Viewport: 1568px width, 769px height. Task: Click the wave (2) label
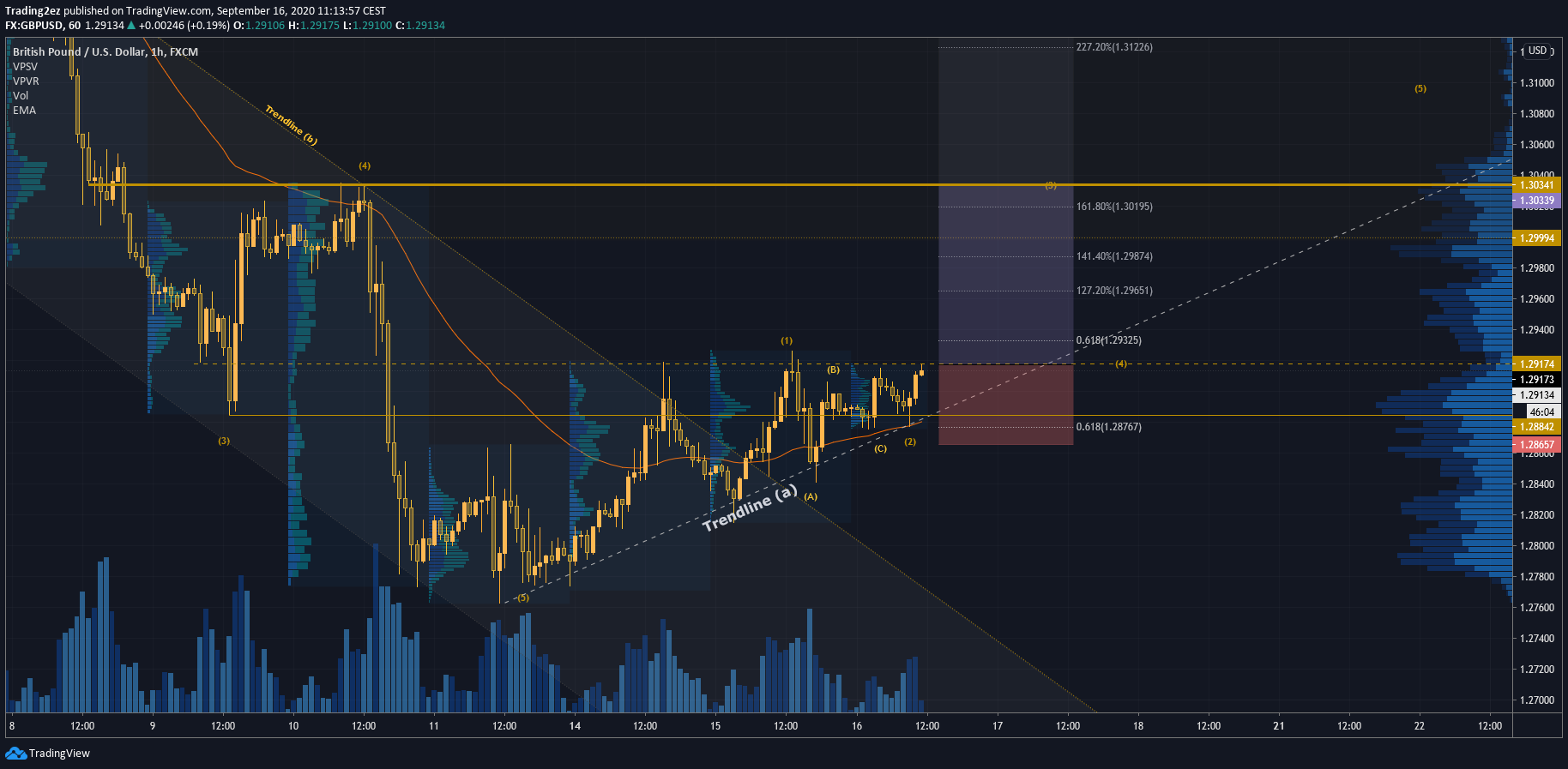910,442
